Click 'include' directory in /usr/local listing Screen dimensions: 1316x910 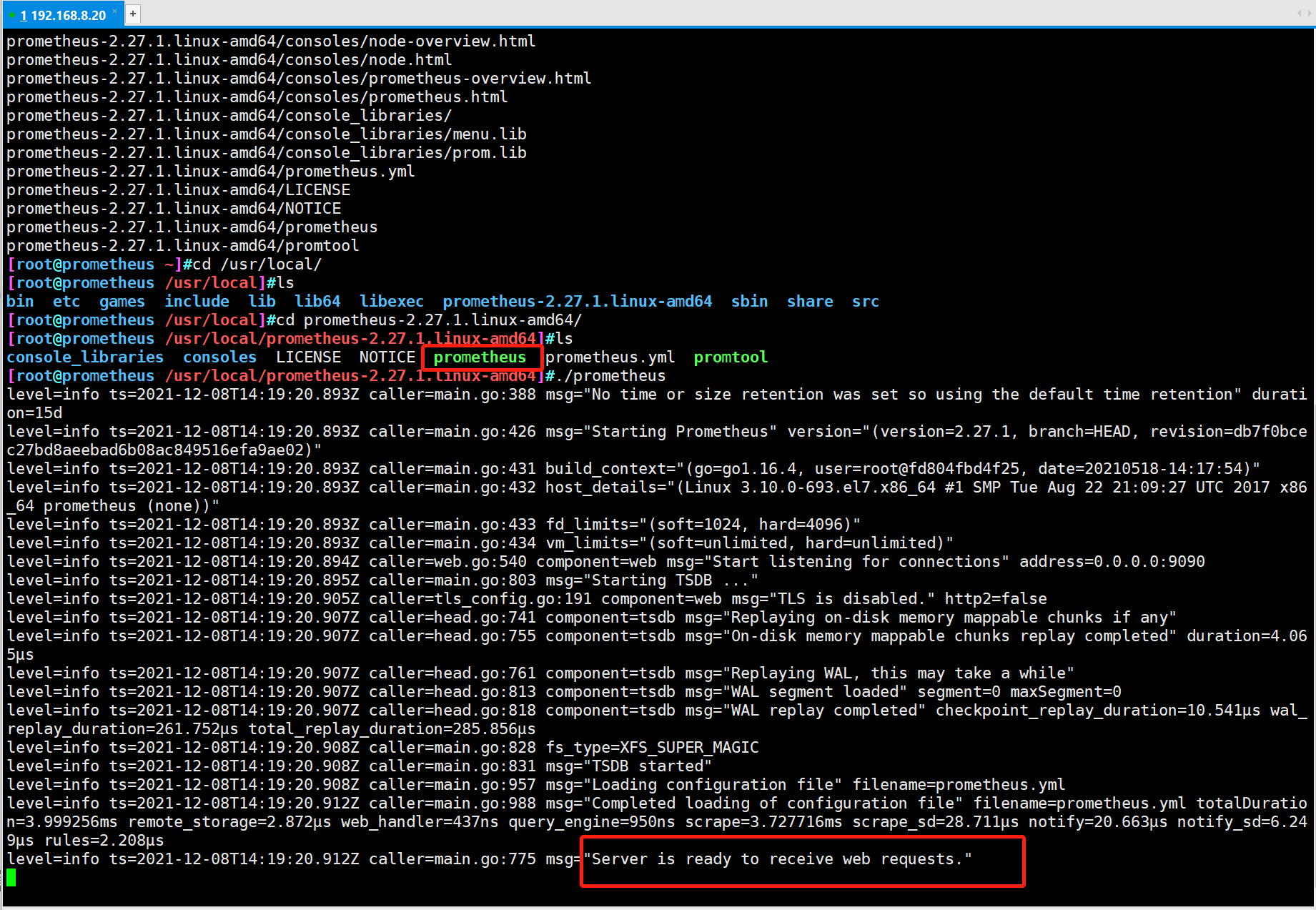pyautogui.click(x=197, y=301)
